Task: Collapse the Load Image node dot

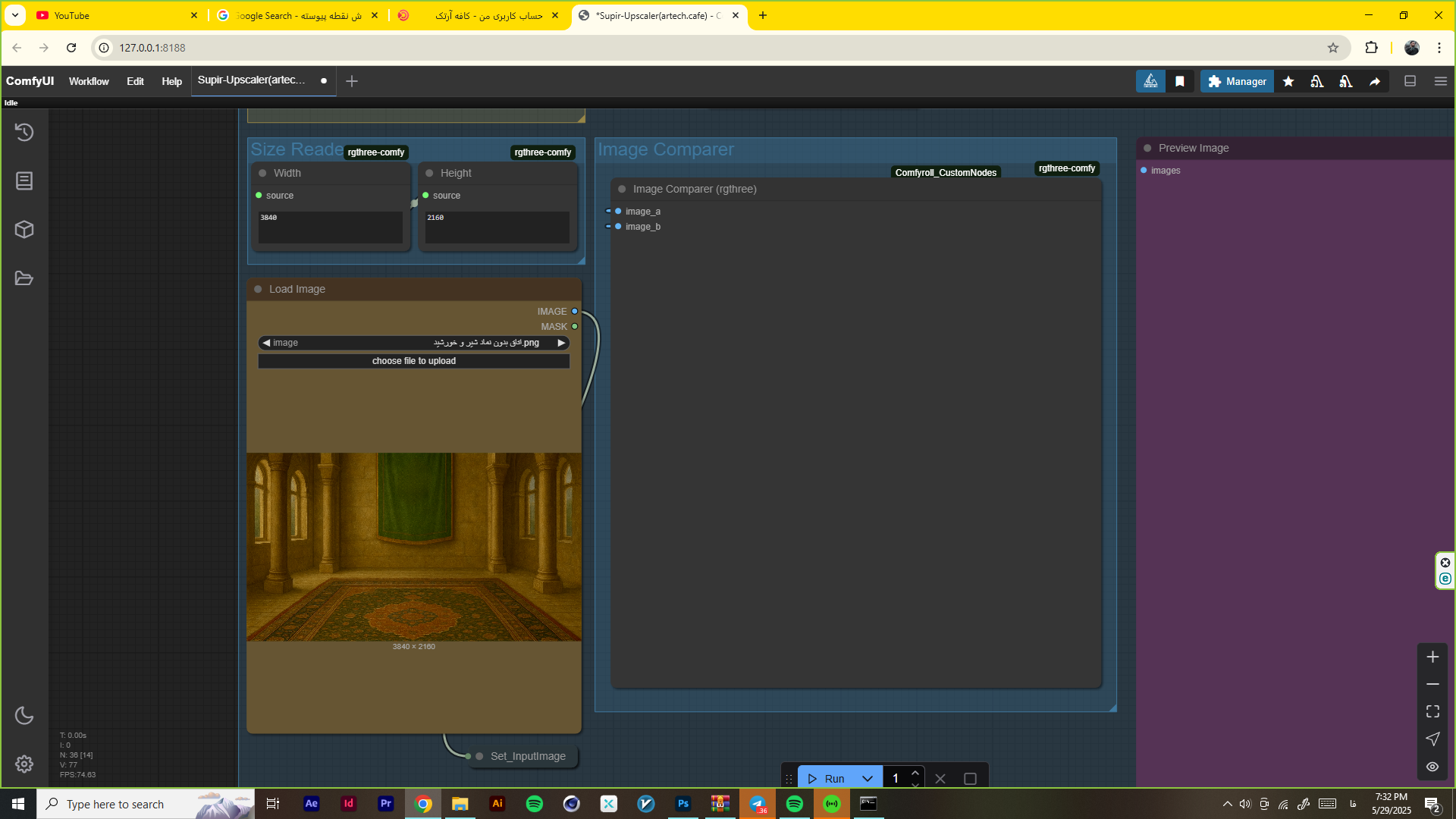Action: click(x=258, y=289)
